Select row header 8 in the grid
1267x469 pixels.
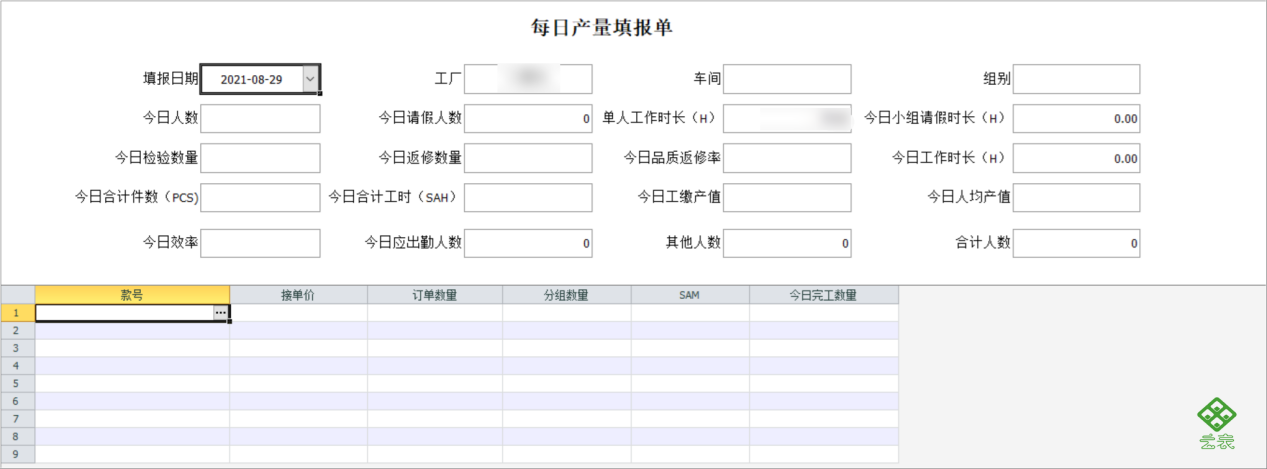17,436
